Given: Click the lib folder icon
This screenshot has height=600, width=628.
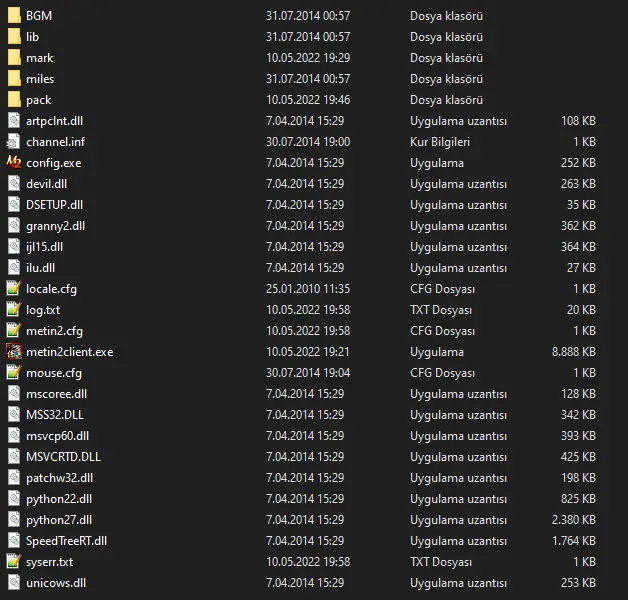Looking at the screenshot, I should point(14,37).
